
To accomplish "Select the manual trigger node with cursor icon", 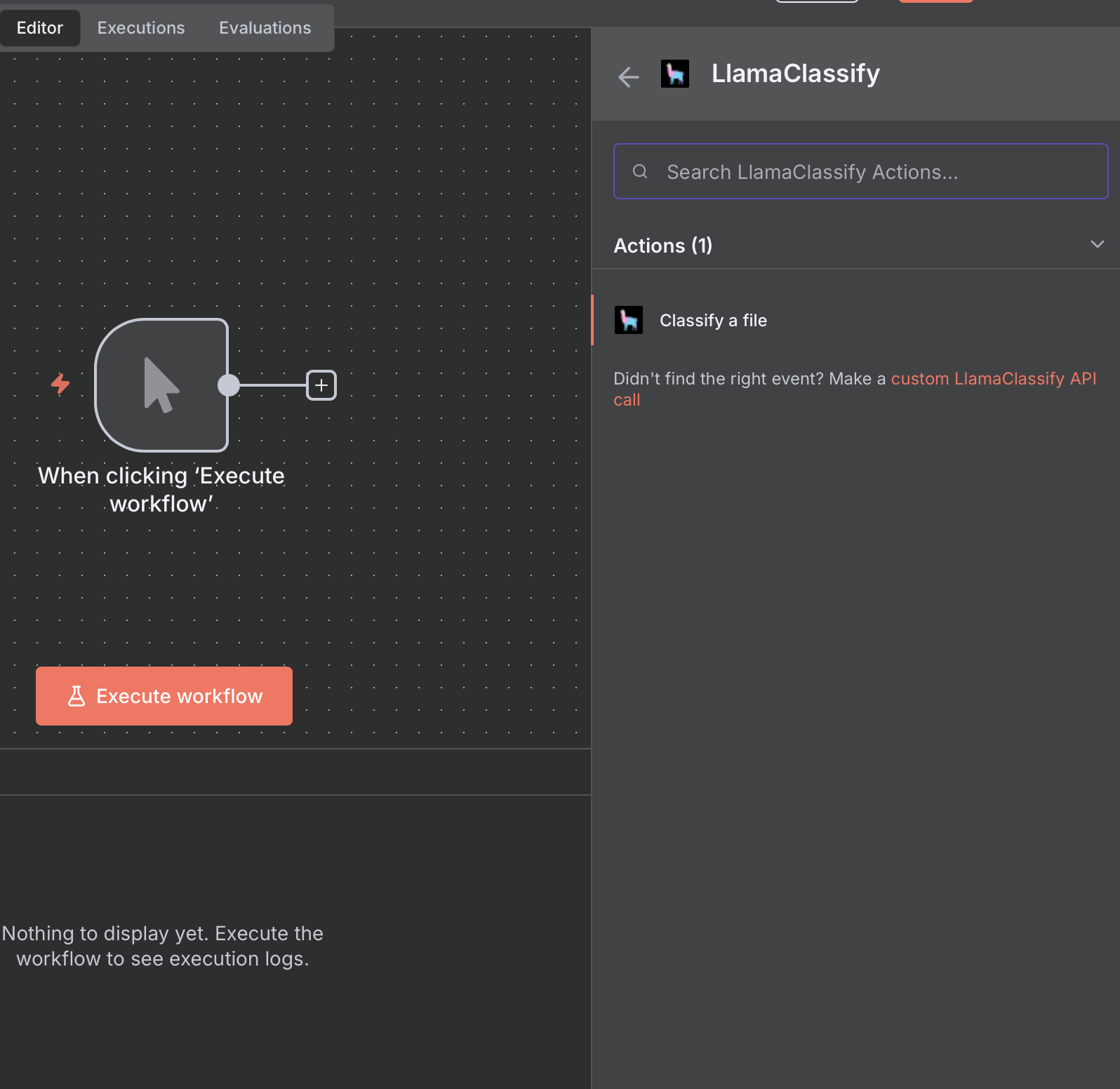I will (x=161, y=385).
